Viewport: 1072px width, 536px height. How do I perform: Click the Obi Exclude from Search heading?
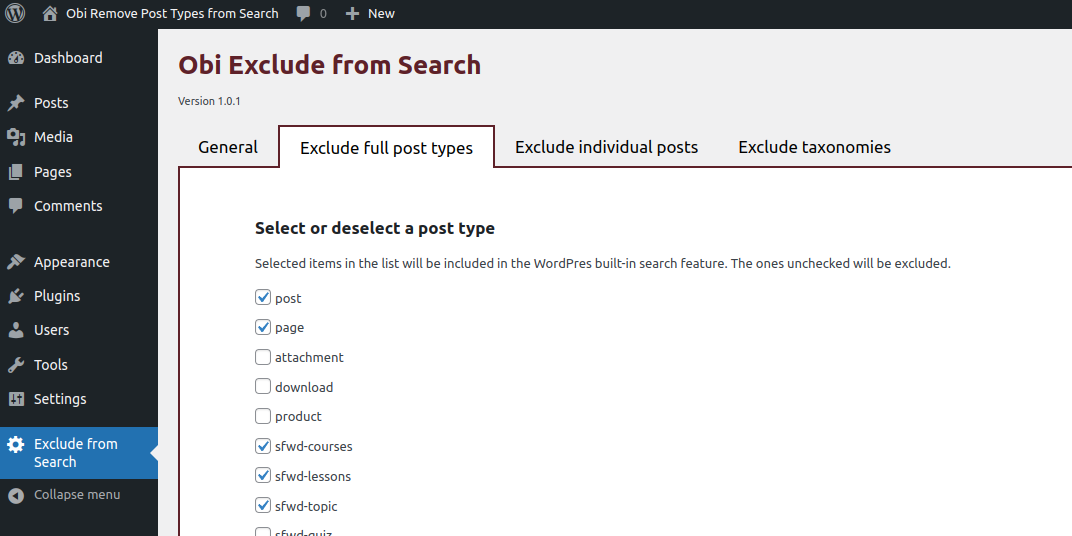click(330, 65)
